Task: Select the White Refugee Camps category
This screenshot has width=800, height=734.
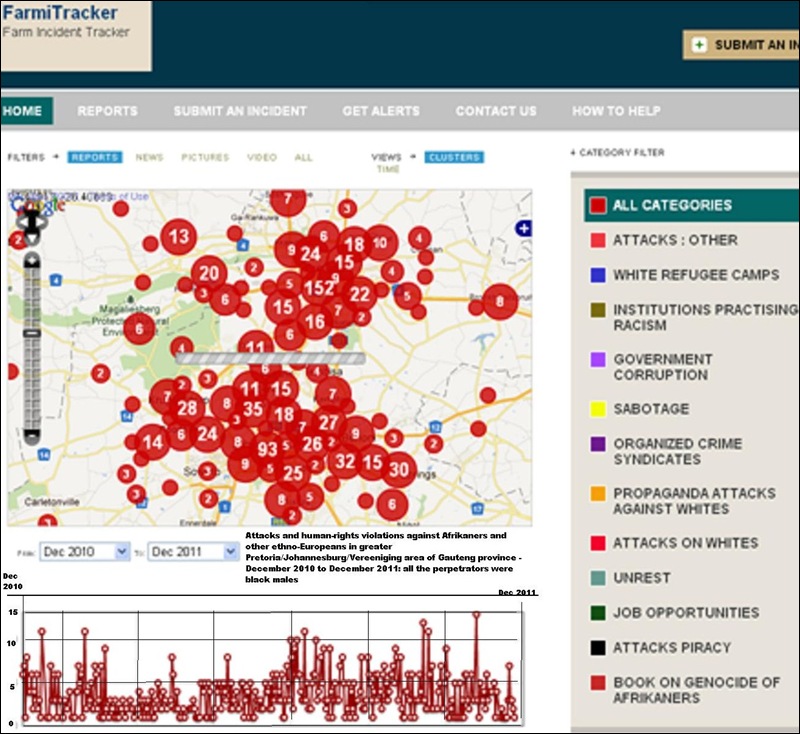Action: (x=682, y=275)
